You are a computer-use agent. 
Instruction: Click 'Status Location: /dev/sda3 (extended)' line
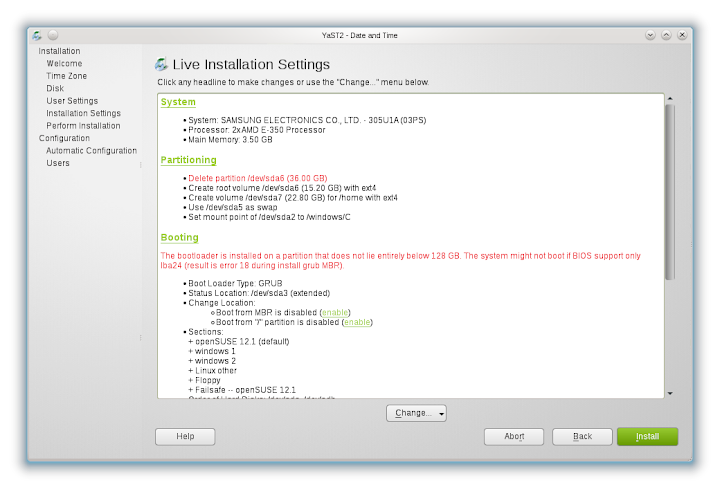click(x=259, y=293)
